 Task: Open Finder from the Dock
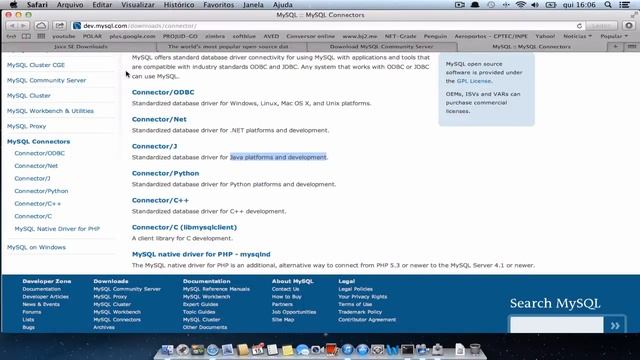[167, 350]
